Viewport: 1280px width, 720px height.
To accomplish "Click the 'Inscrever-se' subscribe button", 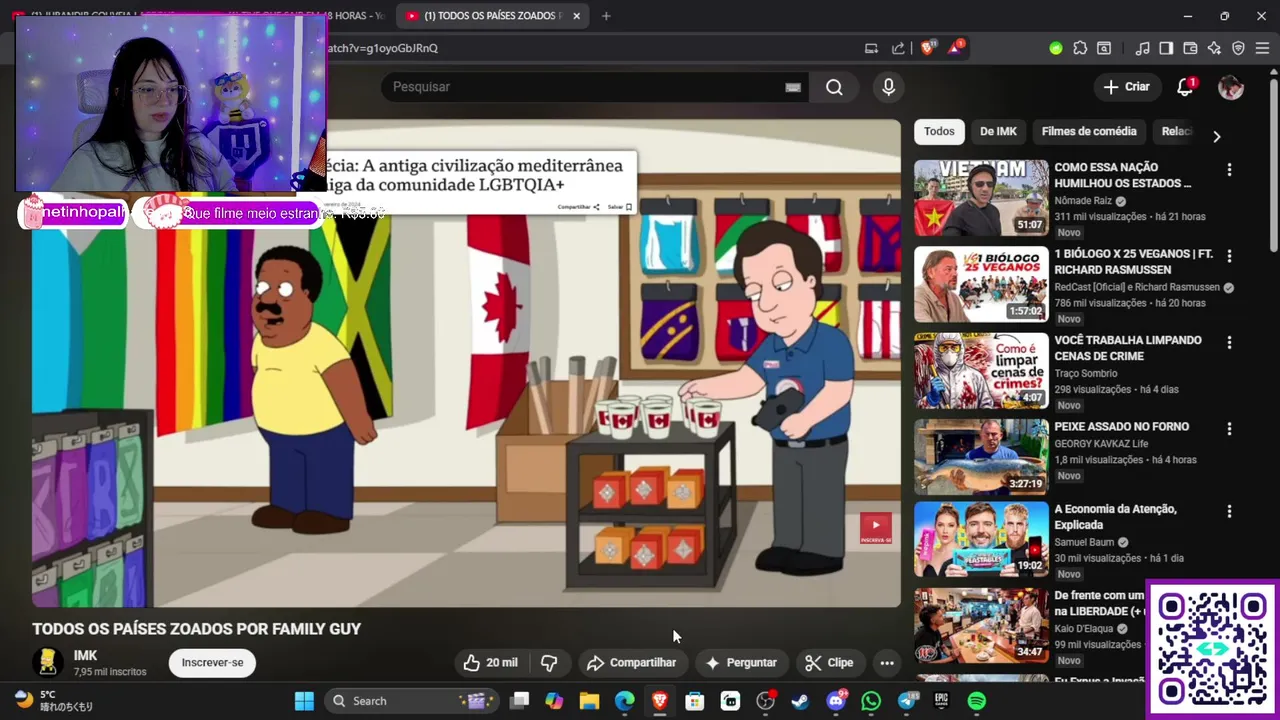I will 212,662.
